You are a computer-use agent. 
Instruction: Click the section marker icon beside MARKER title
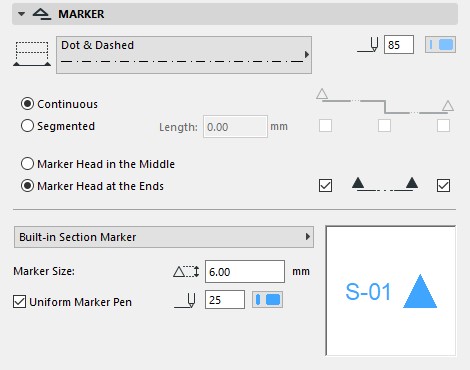click(42, 14)
